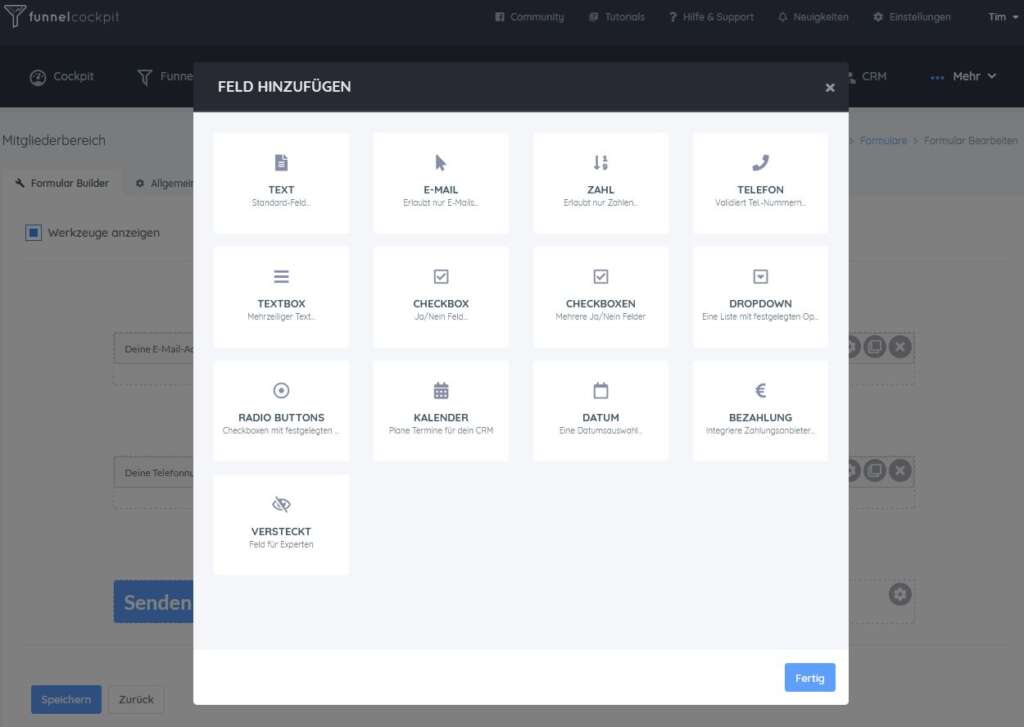Toggle the Werkzeuge anzeigen checkbox

[x=33, y=233]
